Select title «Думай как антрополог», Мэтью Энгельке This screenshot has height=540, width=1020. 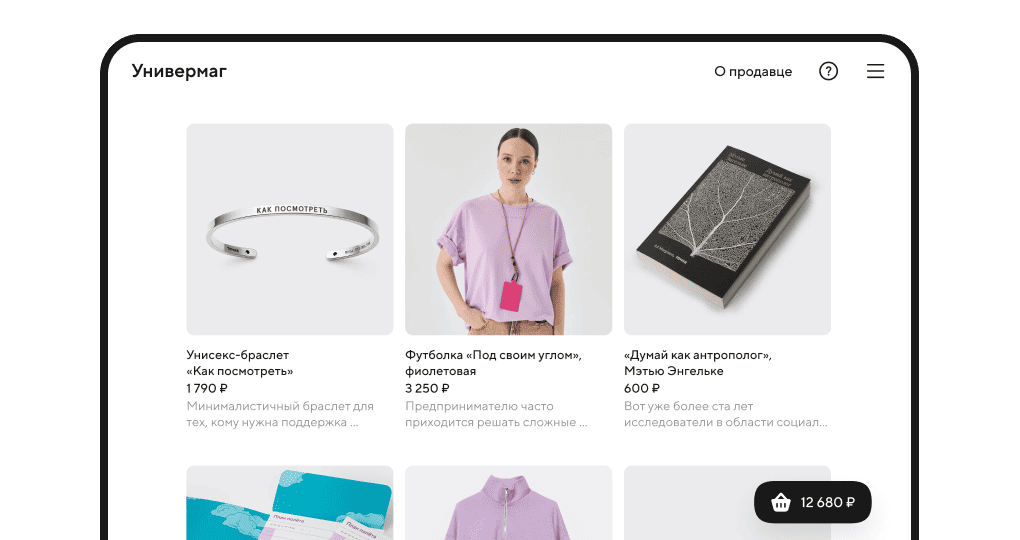point(698,363)
